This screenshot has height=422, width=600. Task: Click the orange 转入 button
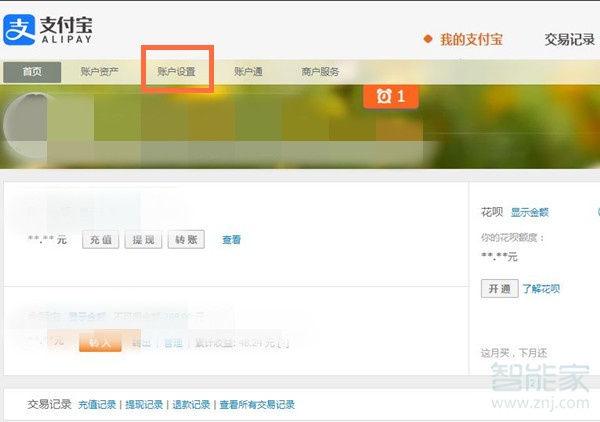tap(100, 342)
